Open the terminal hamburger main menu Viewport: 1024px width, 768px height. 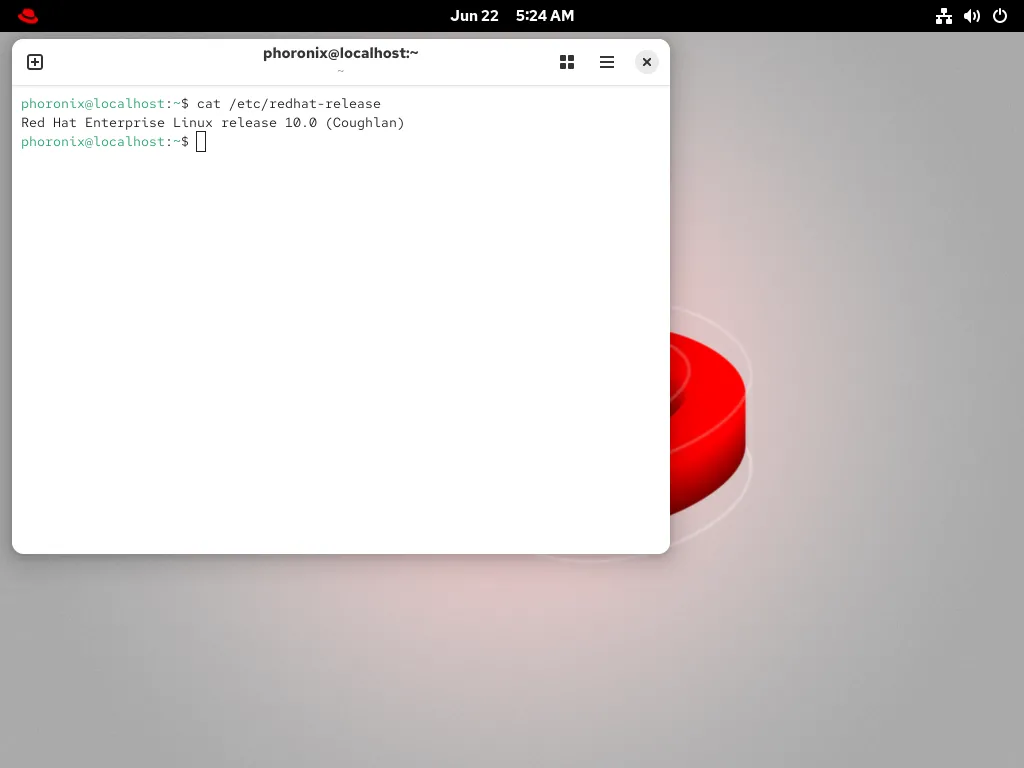(x=607, y=62)
